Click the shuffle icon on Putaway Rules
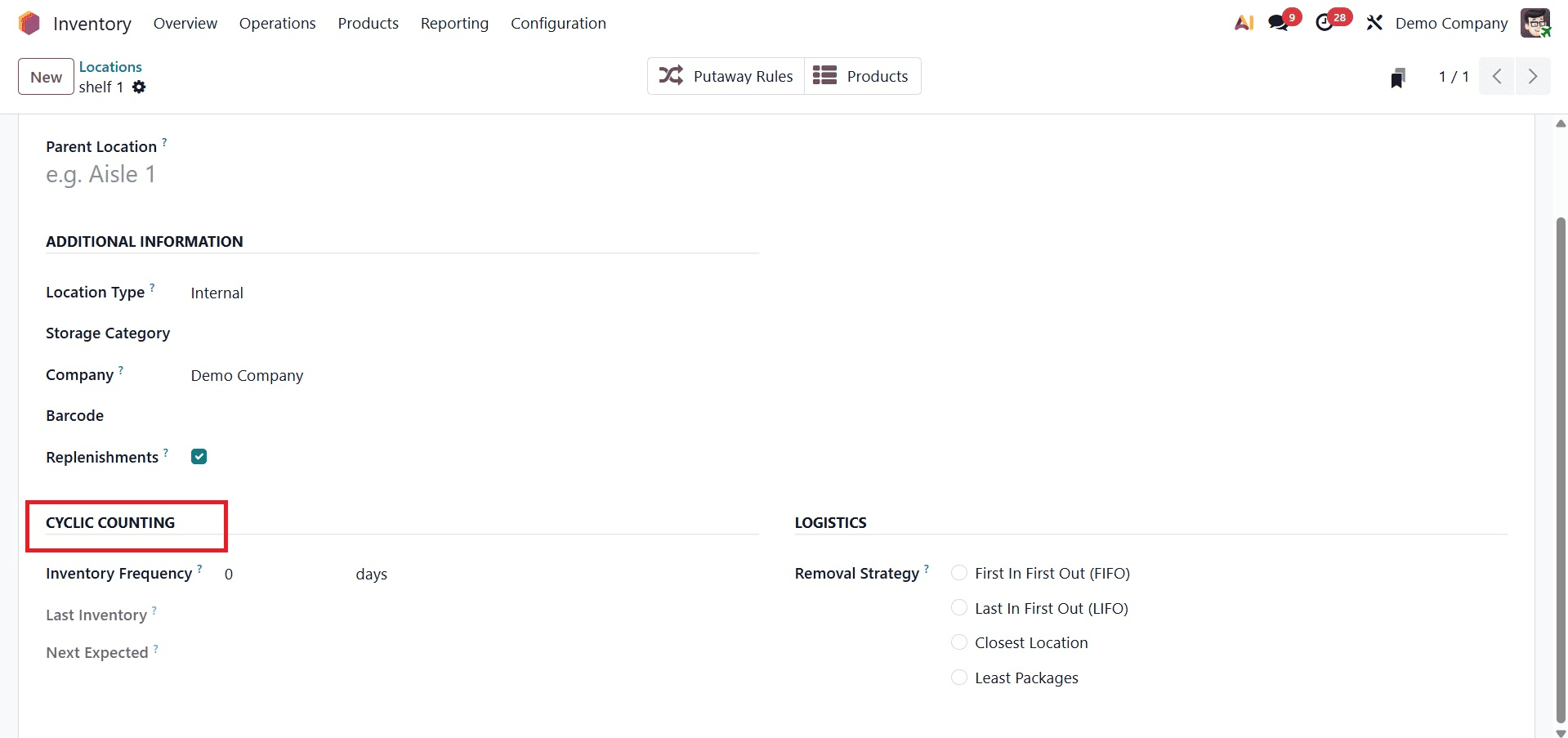The height and width of the screenshot is (738, 1568). click(671, 75)
